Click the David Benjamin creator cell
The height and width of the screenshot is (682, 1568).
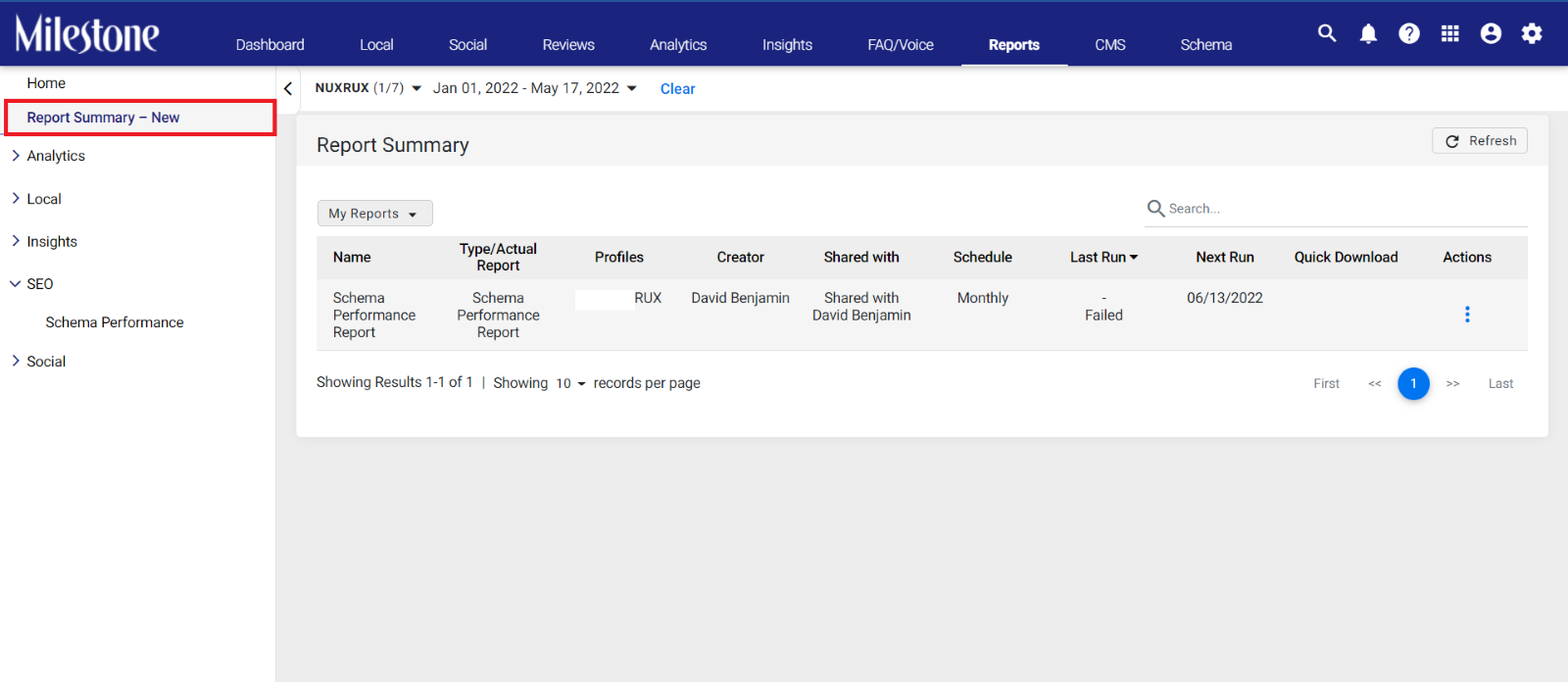pyautogui.click(x=740, y=298)
